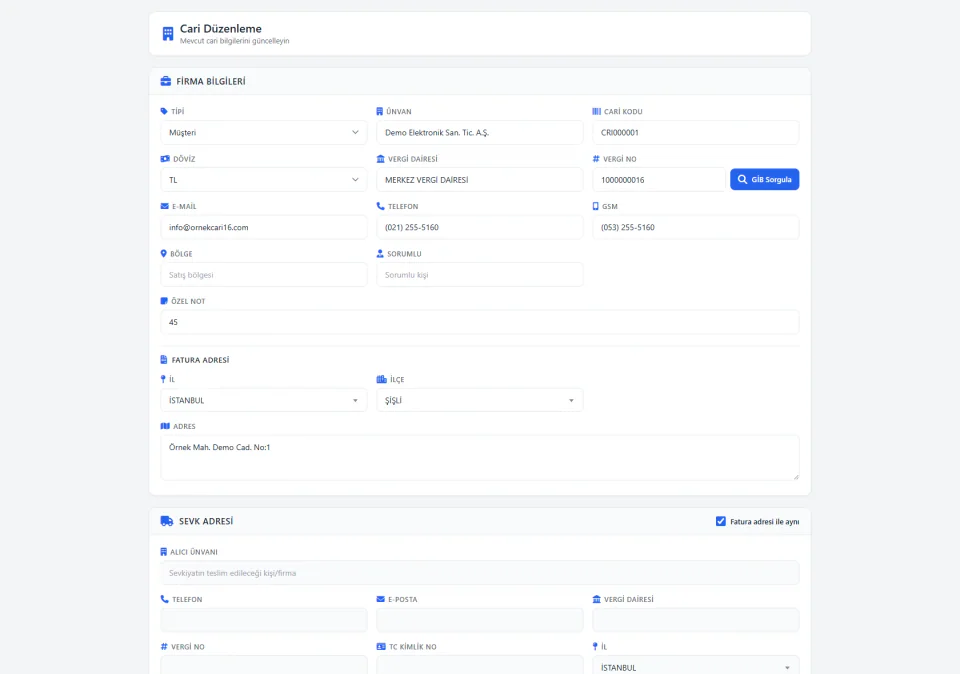This screenshot has height=674, width=960.
Task: Click the map icon beside ADRES label
Action: click(165, 426)
